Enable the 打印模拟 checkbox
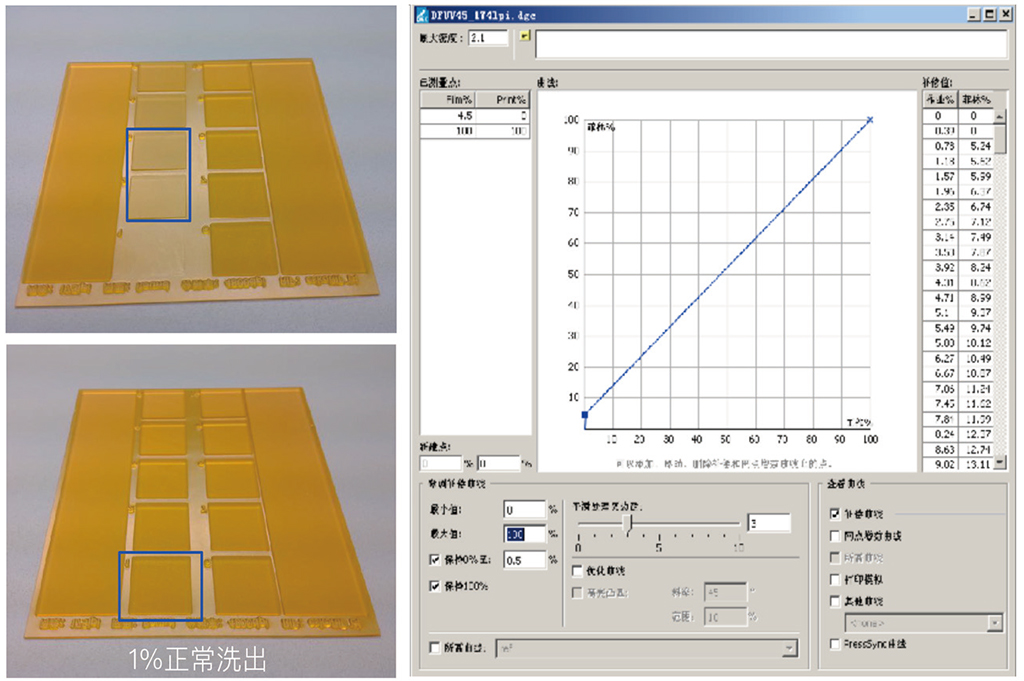The image size is (1024, 681). coord(835,580)
